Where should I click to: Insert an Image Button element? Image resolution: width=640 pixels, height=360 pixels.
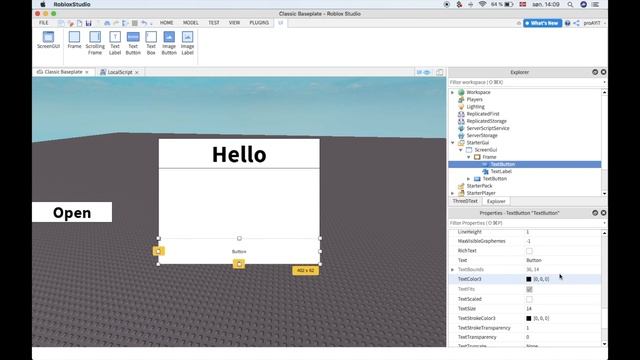[x=169, y=43]
